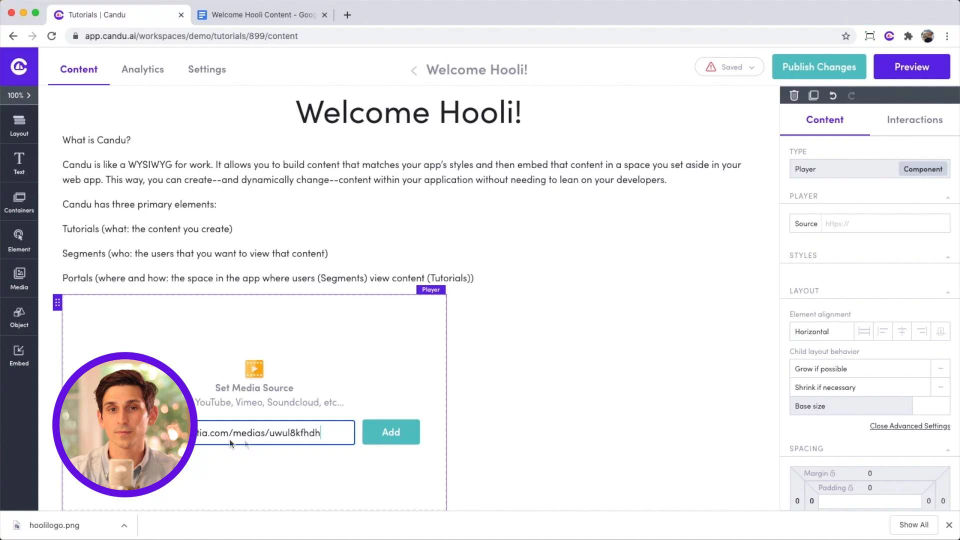The height and width of the screenshot is (540, 960).
Task: Open the Object tool in sidebar
Action: click(x=19, y=317)
